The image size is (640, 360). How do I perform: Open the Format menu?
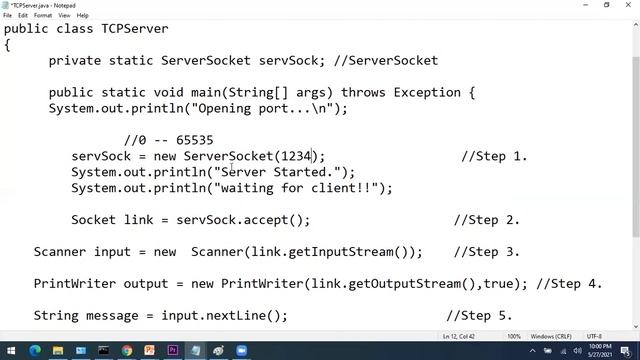coord(43,16)
